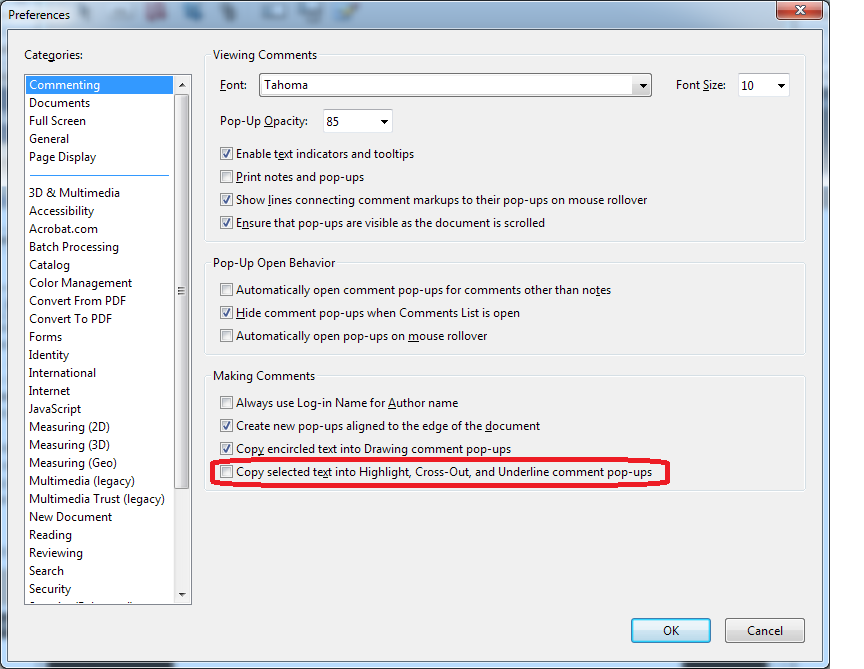This screenshot has height=669, width=864.
Task: Disable text indicators and tooltips
Action: tap(226, 153)
